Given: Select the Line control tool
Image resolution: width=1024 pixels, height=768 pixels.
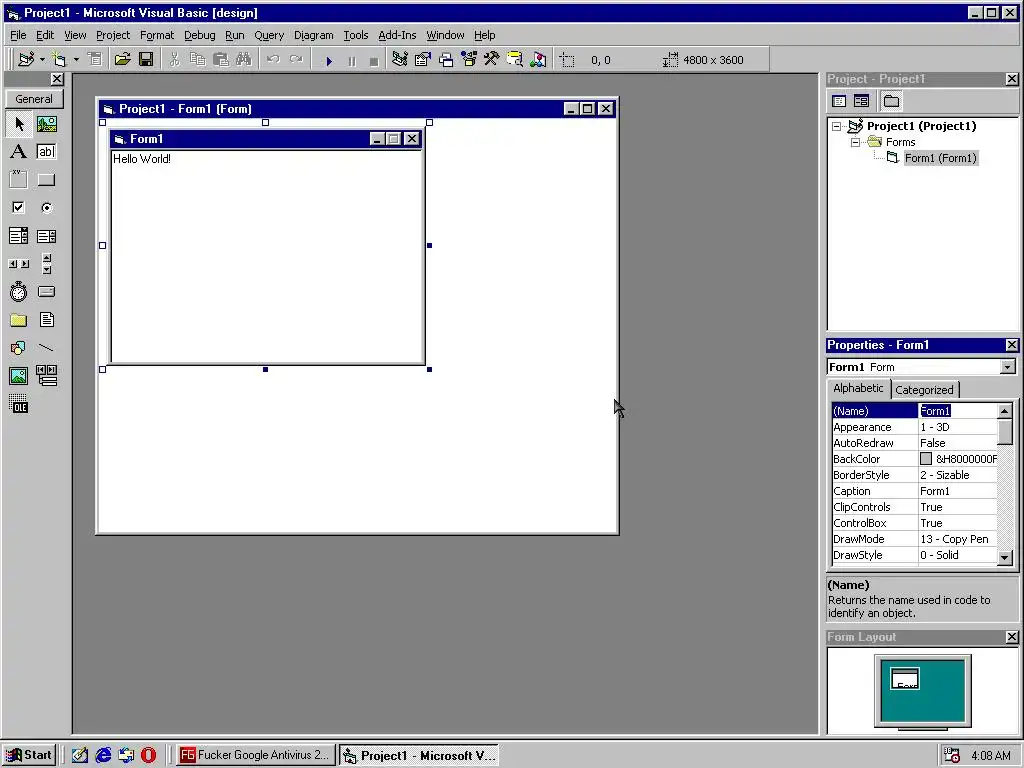Looking at the screenshot, I should coord(46,347).
